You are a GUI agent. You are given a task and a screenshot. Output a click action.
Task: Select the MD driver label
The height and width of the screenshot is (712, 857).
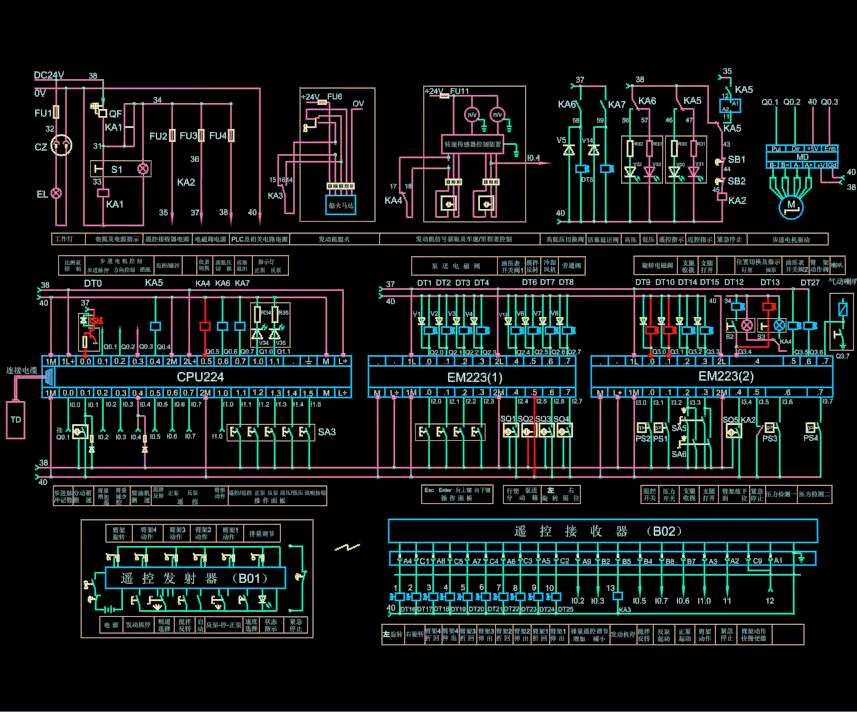(x=802, y=157)
